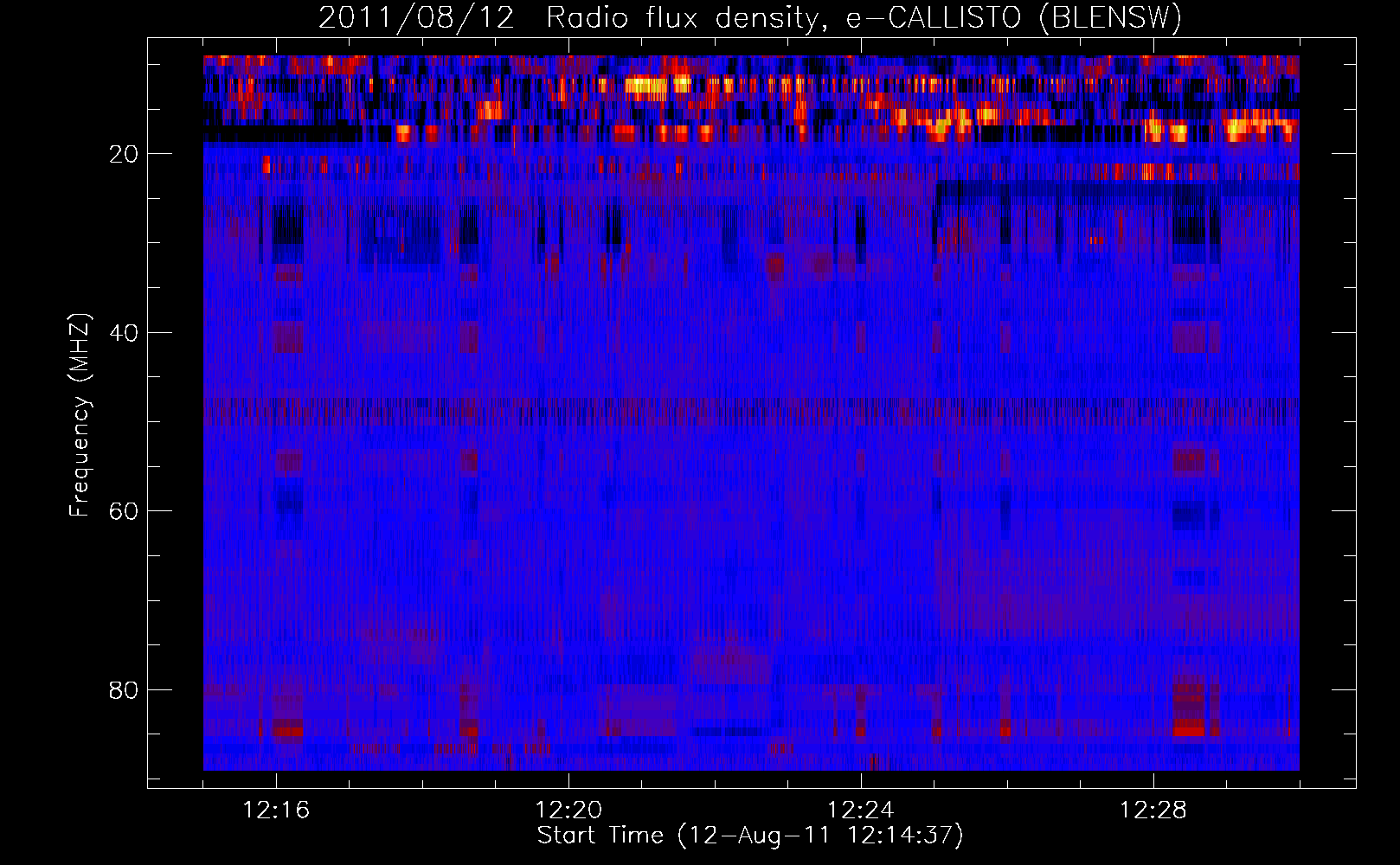1400x865 pixels.
Task: Click the 'Frequency (MHZ)' axis label
Action: tap(80, 415)
